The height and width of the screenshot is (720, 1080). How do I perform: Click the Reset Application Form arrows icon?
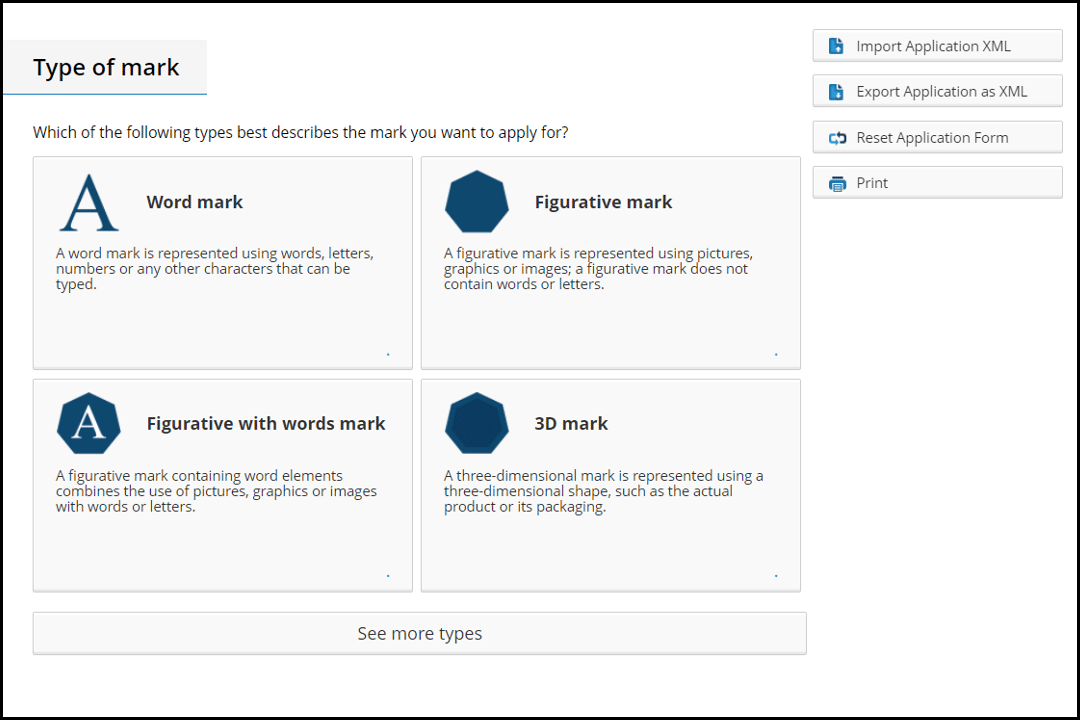coord(837,138)
